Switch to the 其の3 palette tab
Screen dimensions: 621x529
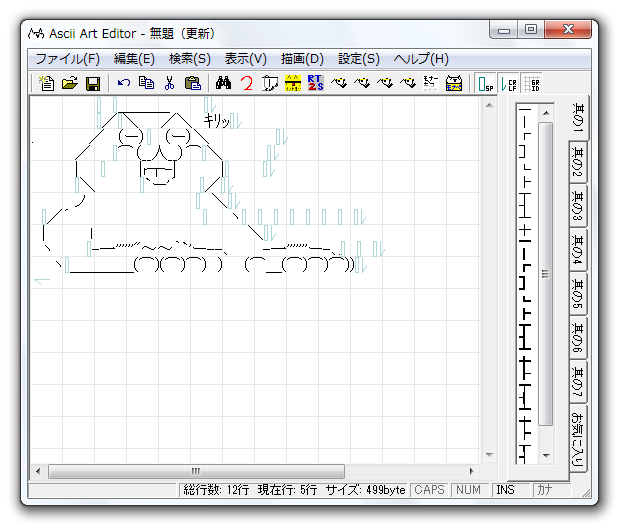click(578, 206)
